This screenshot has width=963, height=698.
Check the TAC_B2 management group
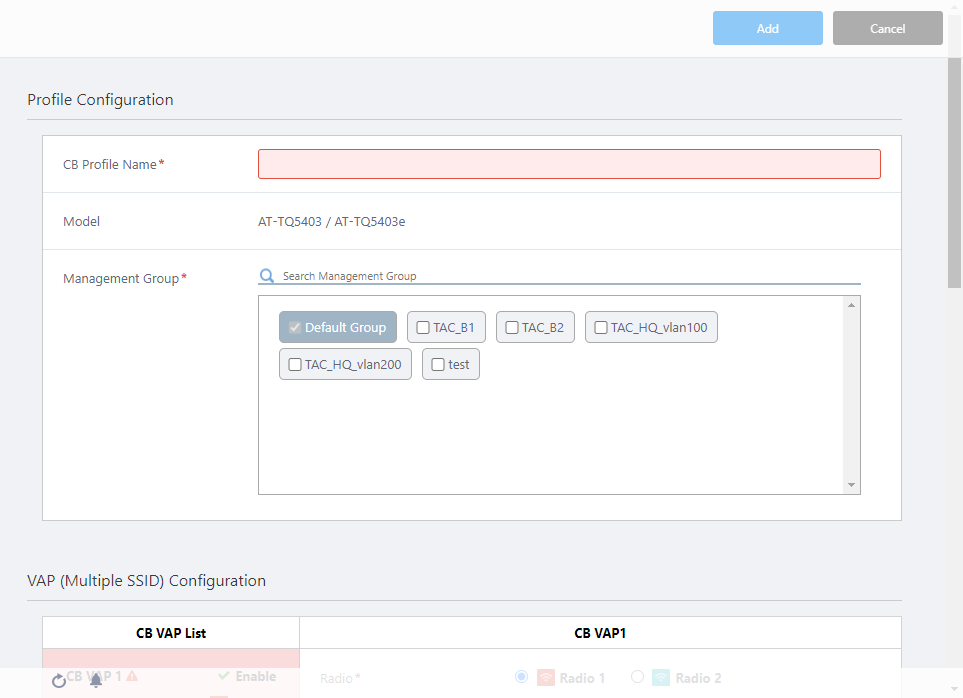(512, 327)
